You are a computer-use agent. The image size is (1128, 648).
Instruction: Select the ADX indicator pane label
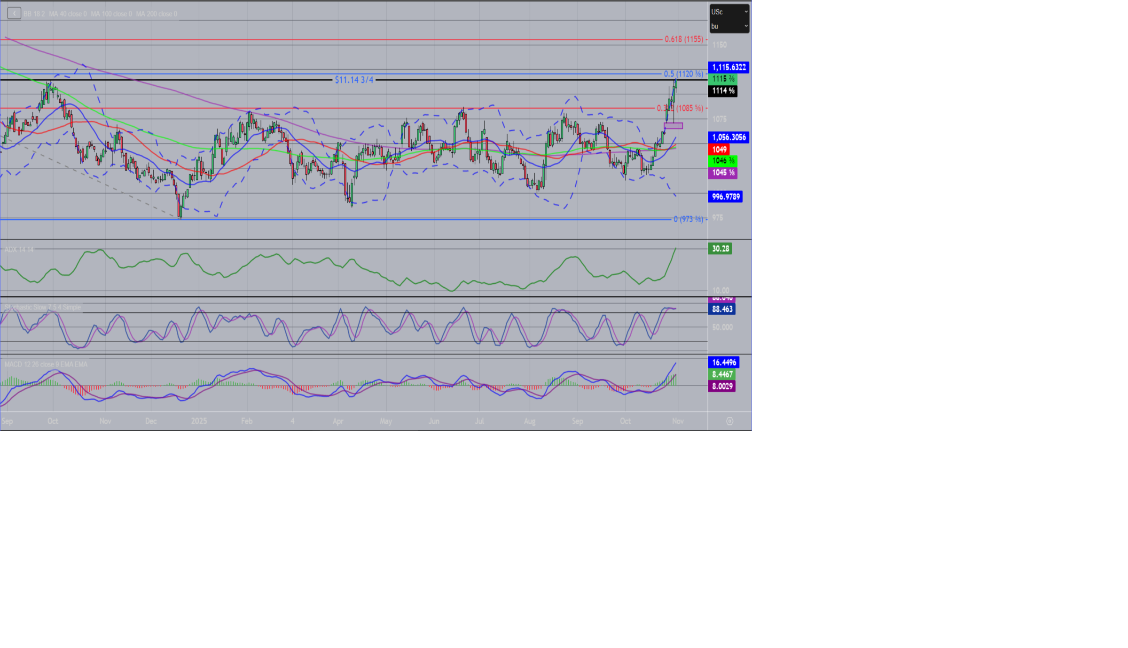(20, 249)
